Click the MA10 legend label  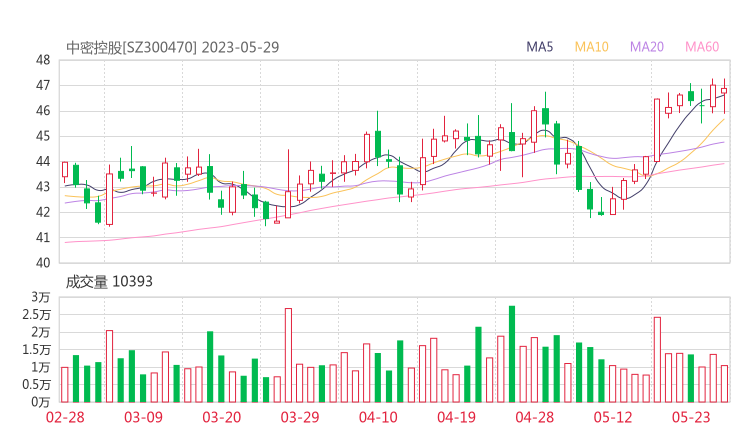coord(591,47)
